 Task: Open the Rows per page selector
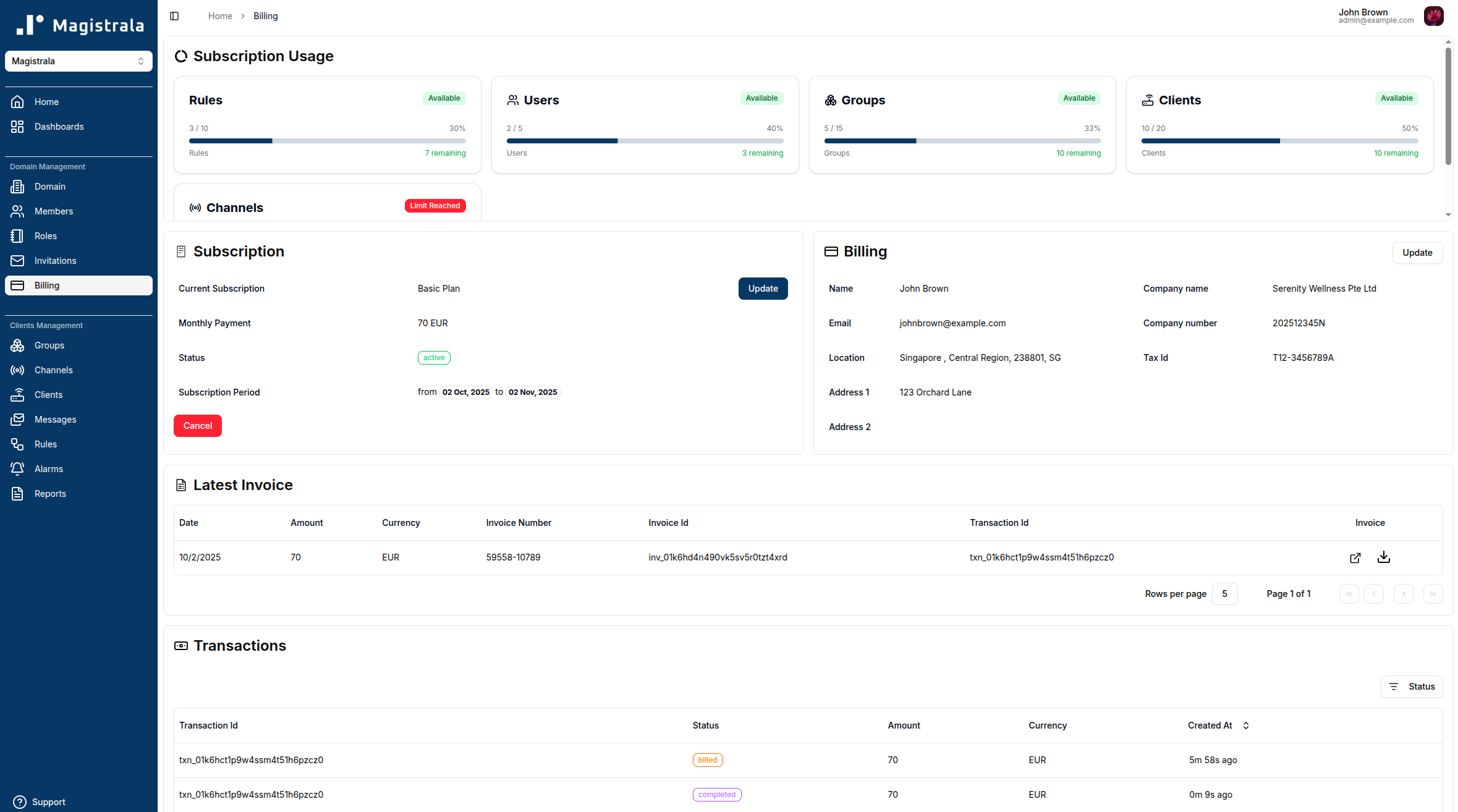[1224, 593]
